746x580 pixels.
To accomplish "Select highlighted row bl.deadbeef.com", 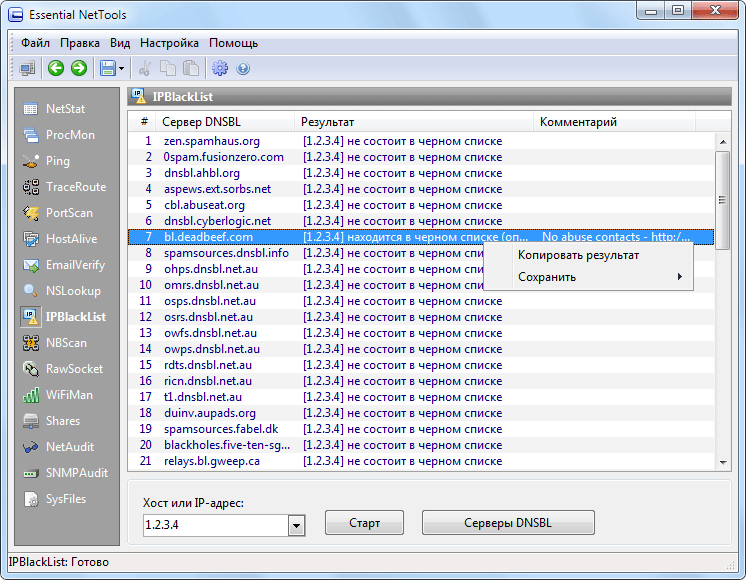I will (x=421, y=237).
